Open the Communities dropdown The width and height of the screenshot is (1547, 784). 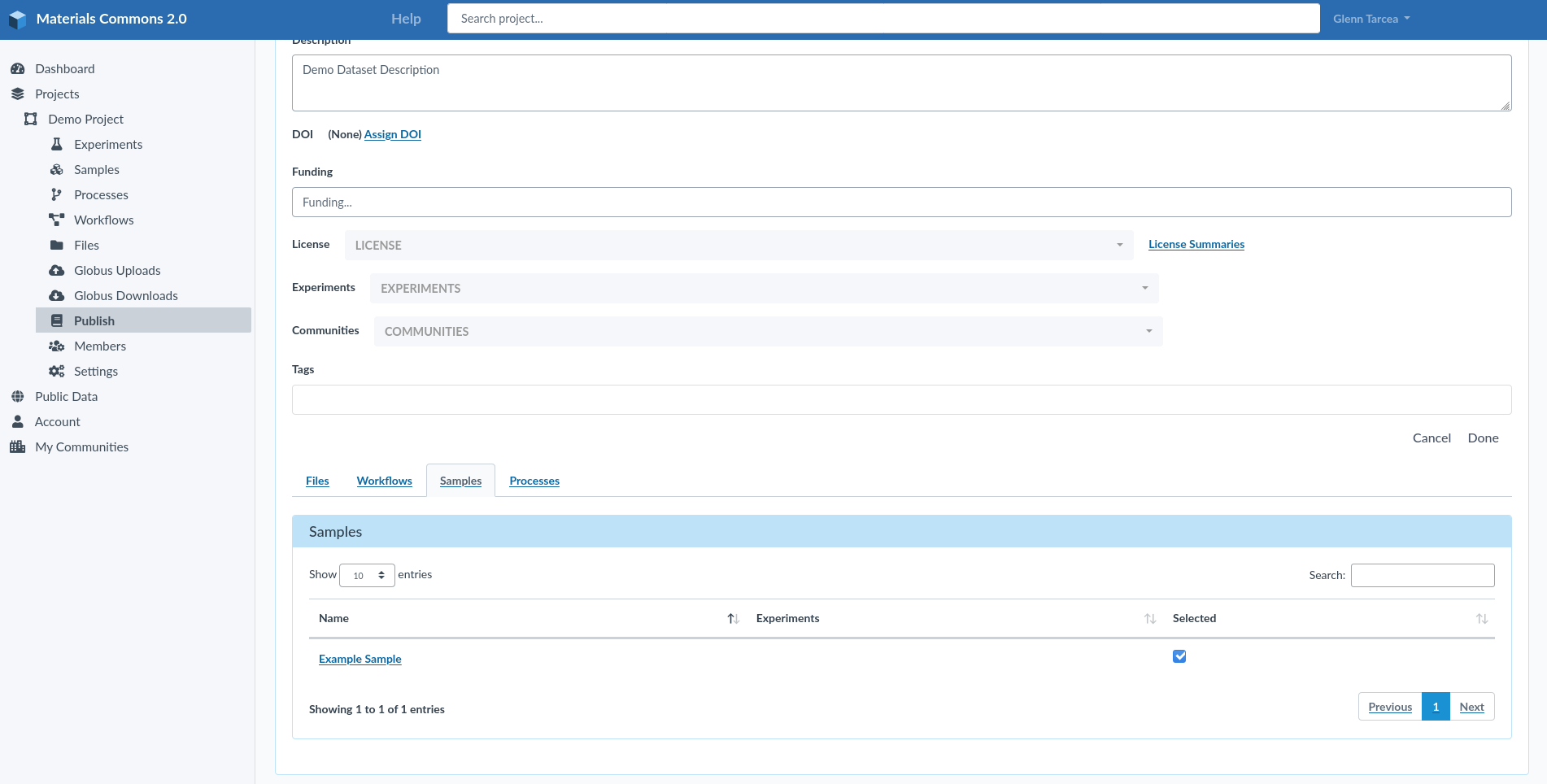tap(769, 332)
